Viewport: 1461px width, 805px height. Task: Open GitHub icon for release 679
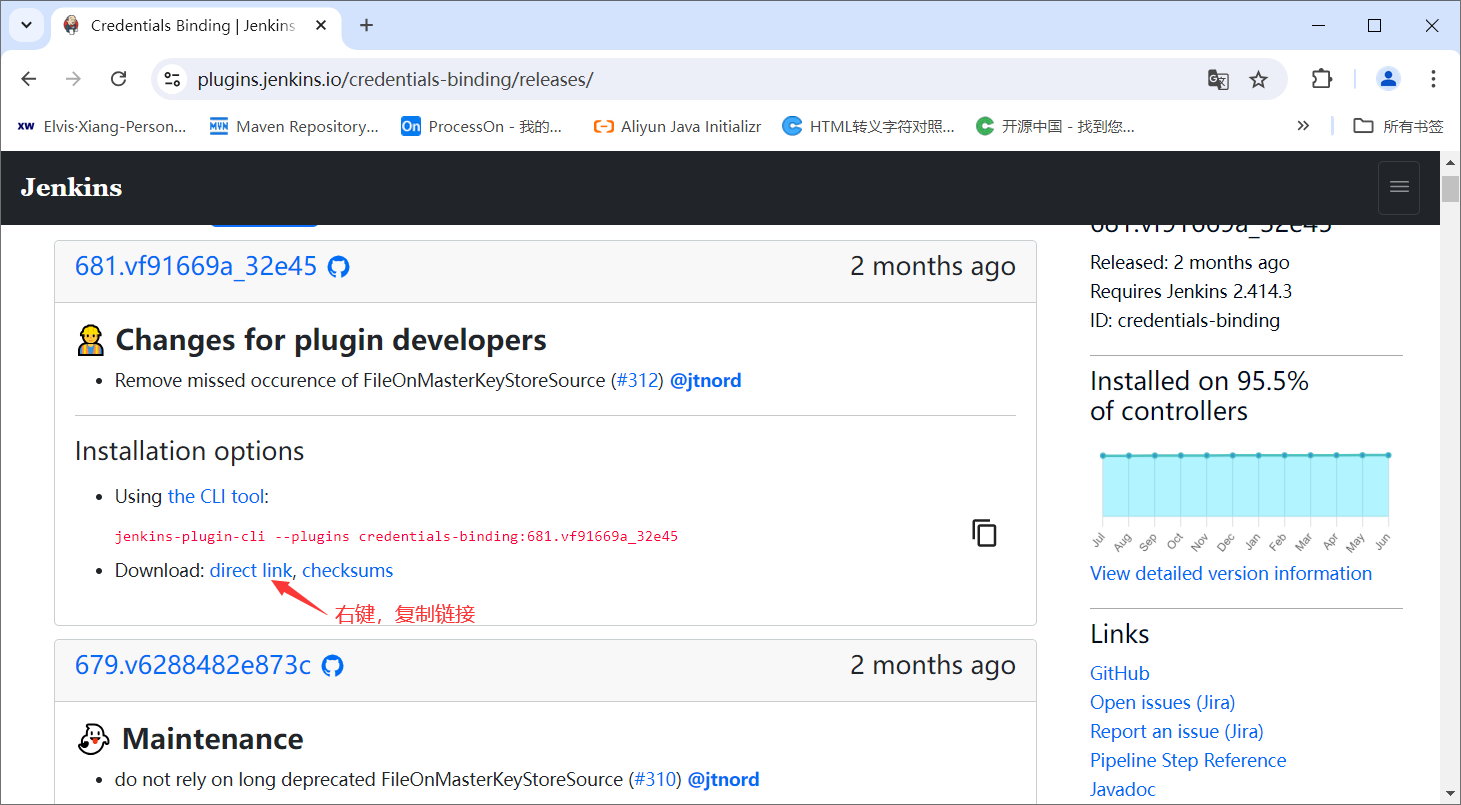tap(333, 666)
